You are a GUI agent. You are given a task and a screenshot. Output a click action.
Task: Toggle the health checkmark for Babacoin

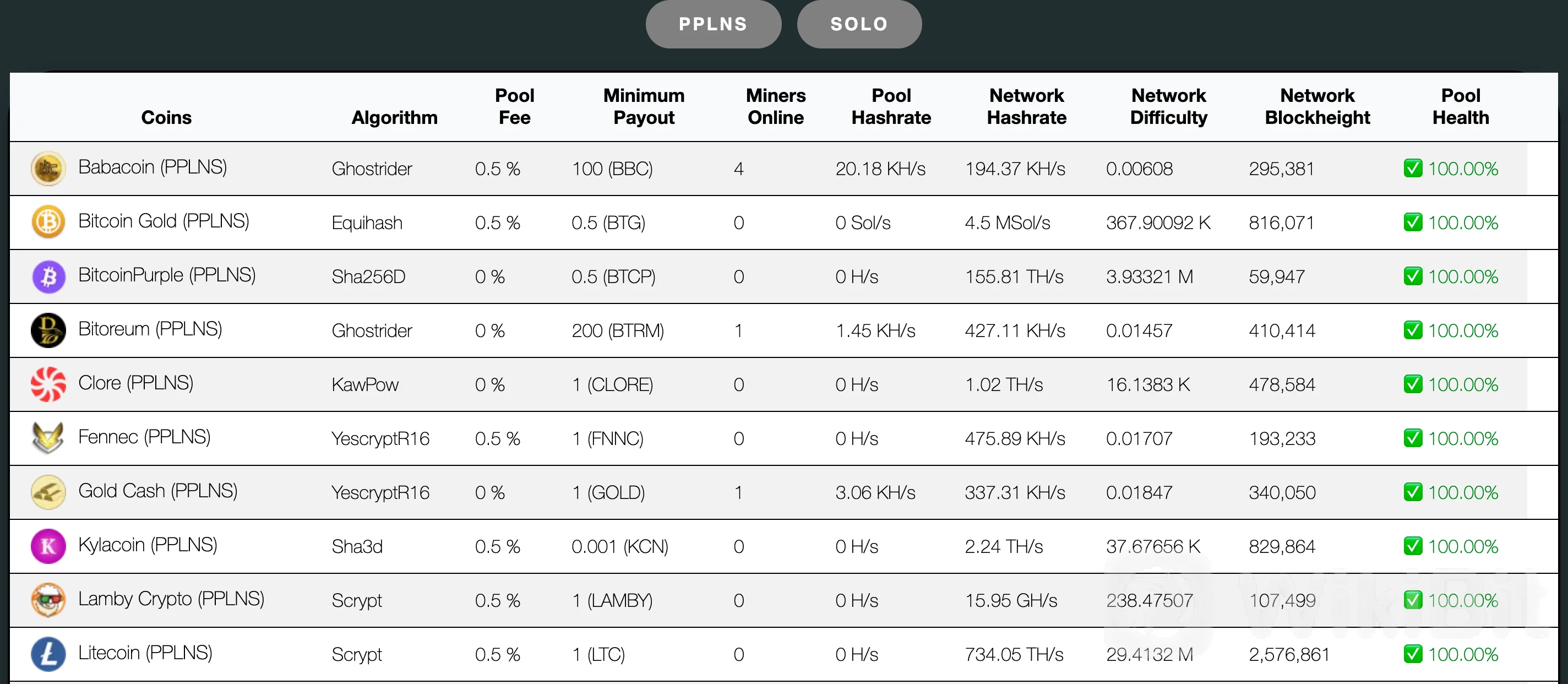[1414, 169]
